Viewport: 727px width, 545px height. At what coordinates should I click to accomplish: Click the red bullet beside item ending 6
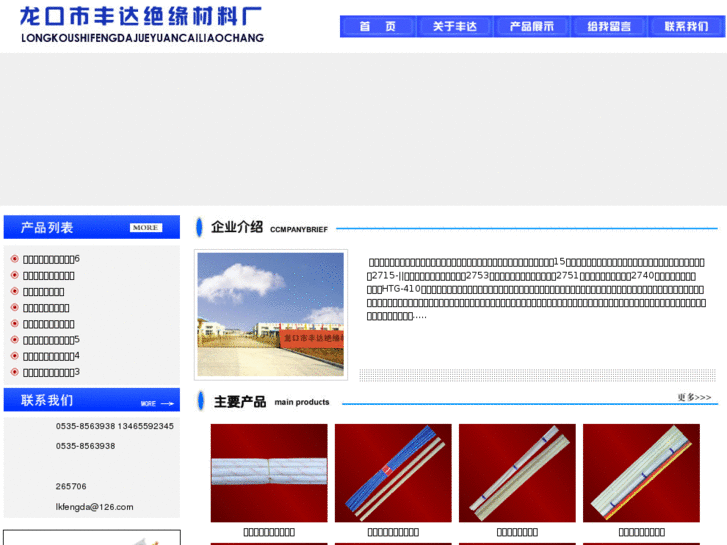click(15, 259)
